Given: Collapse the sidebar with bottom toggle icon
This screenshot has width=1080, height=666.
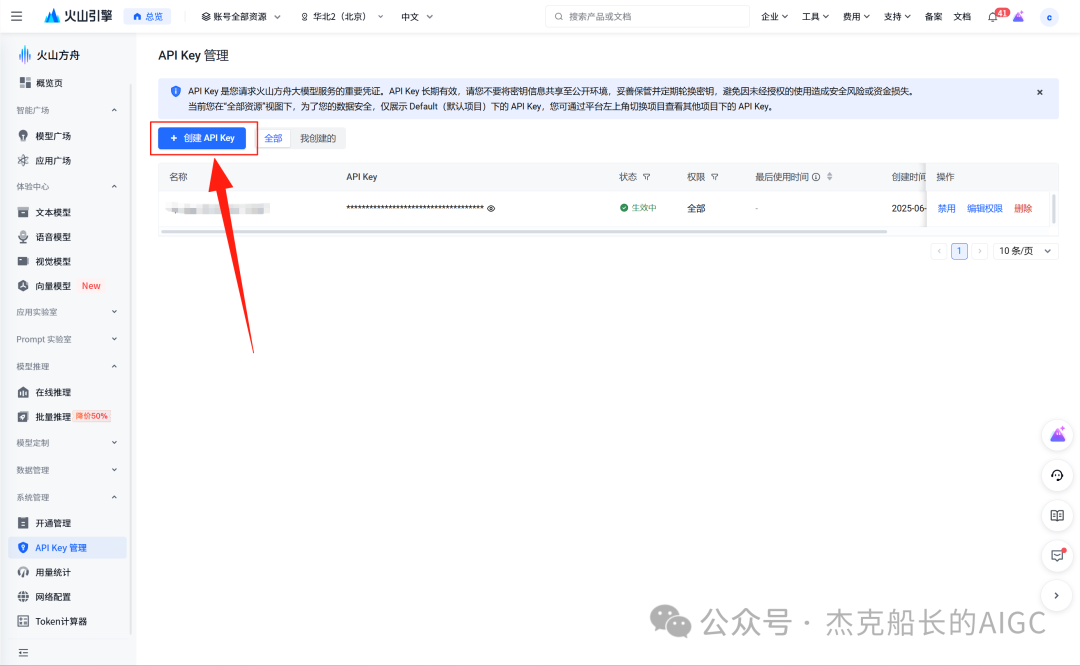Looking at the screenshot, I should (23, 652).
